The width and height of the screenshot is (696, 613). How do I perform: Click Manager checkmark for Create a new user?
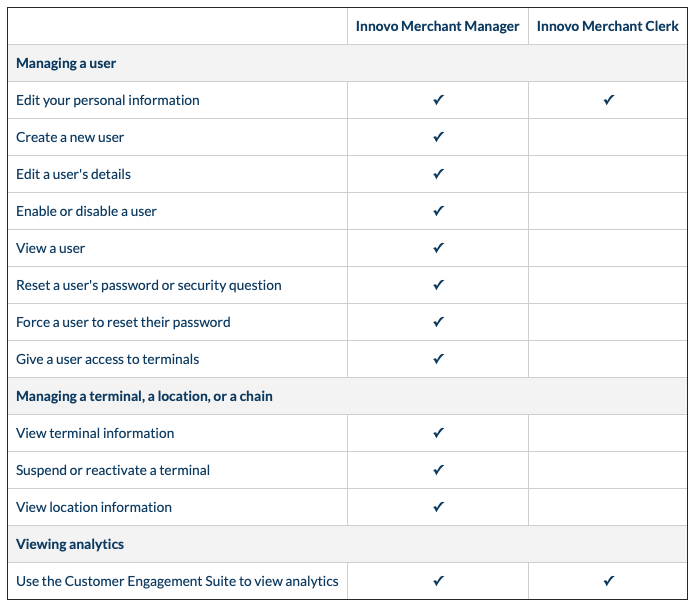point(438,137)
